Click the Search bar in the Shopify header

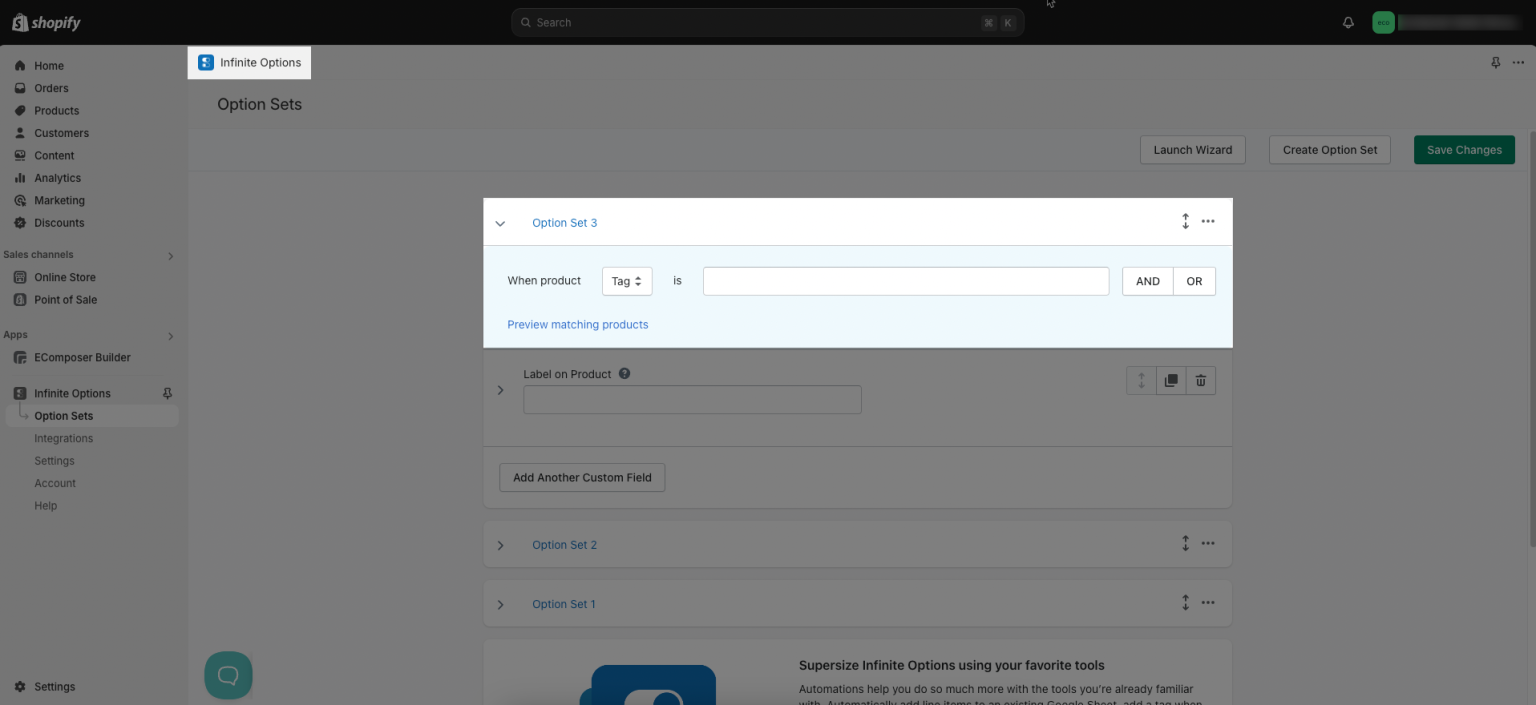(x=766, y=21)
